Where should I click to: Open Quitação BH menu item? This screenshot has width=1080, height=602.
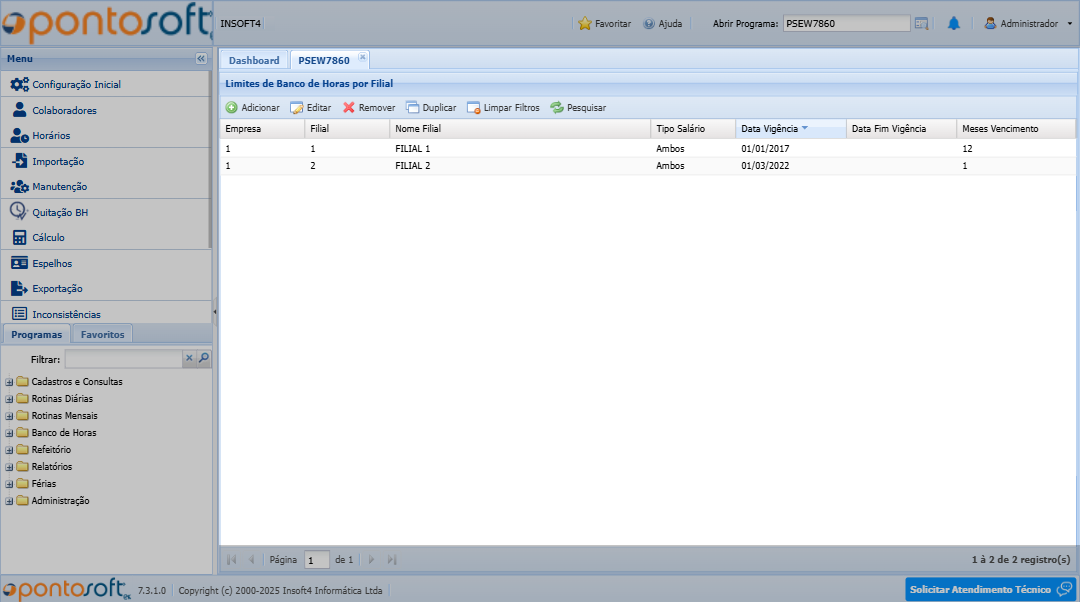pos(59,212)
